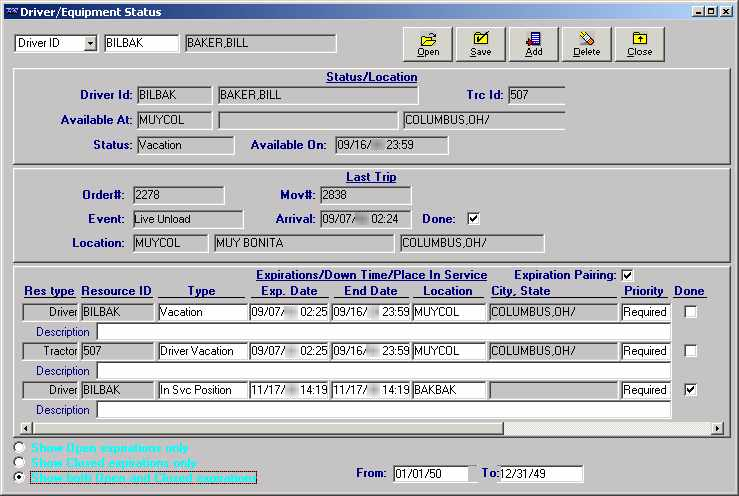Open the window system menu icon in the title bar
The image size is (739, 496).
[11, 12]
